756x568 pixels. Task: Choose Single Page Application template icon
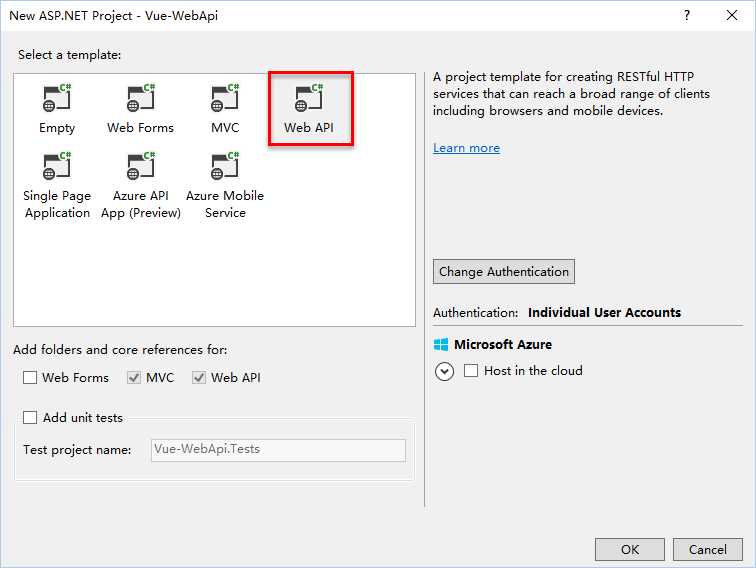pyautogui.click(x=57, y=167)
